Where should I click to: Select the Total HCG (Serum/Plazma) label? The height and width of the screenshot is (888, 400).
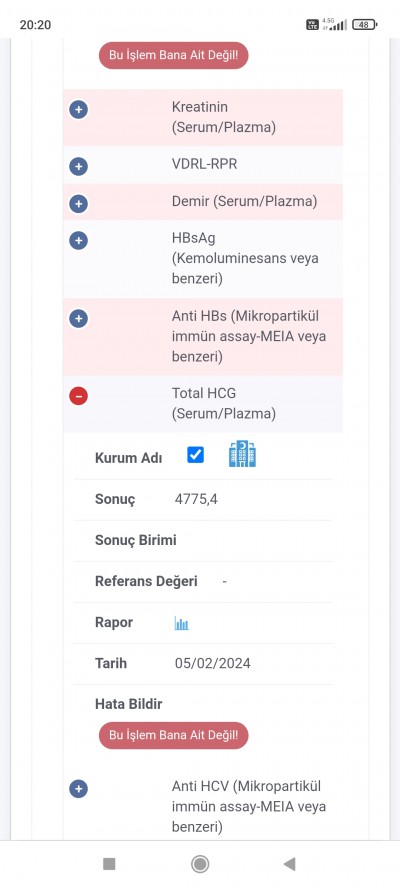[x=224, y=403]
